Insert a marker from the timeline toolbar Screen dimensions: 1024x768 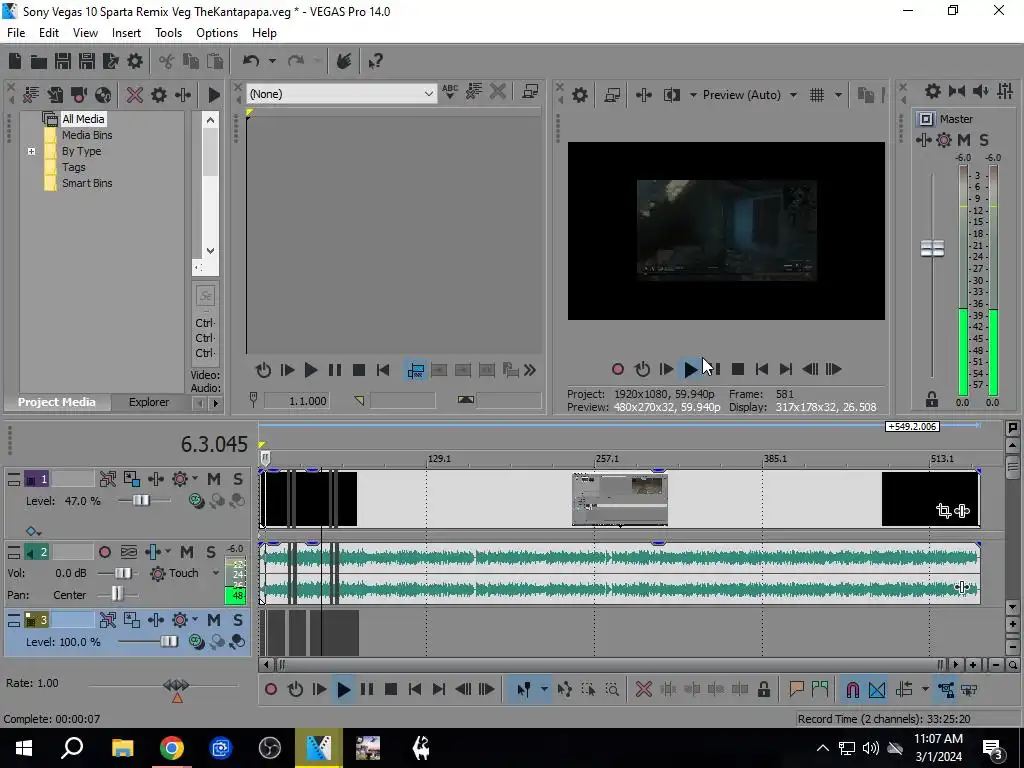click(796, 689)
